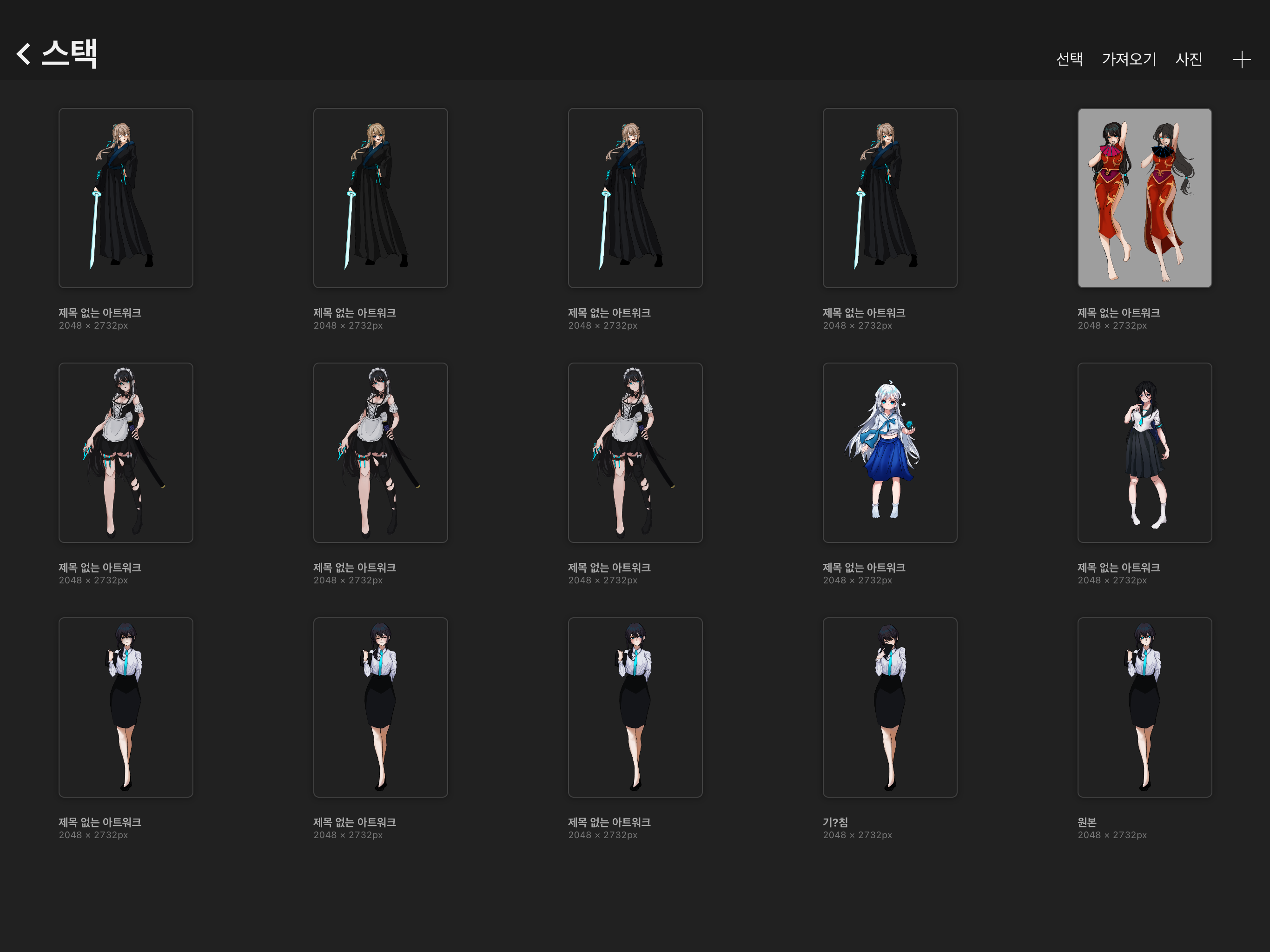The image size is (1270, 952).
Task: Open the third swordswoman artwork in top row
Action: click(x=635, y=198)
